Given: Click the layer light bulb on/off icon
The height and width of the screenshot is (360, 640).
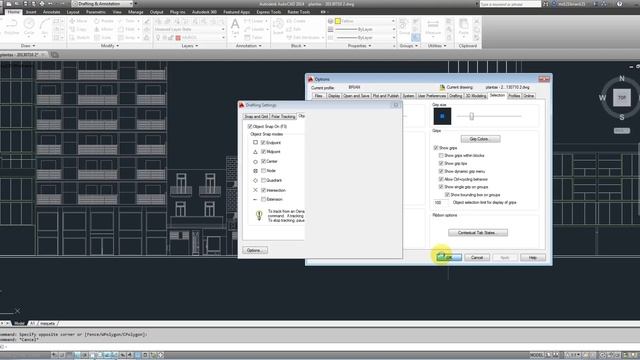Looking at the screenshot, I should [158, 38].
